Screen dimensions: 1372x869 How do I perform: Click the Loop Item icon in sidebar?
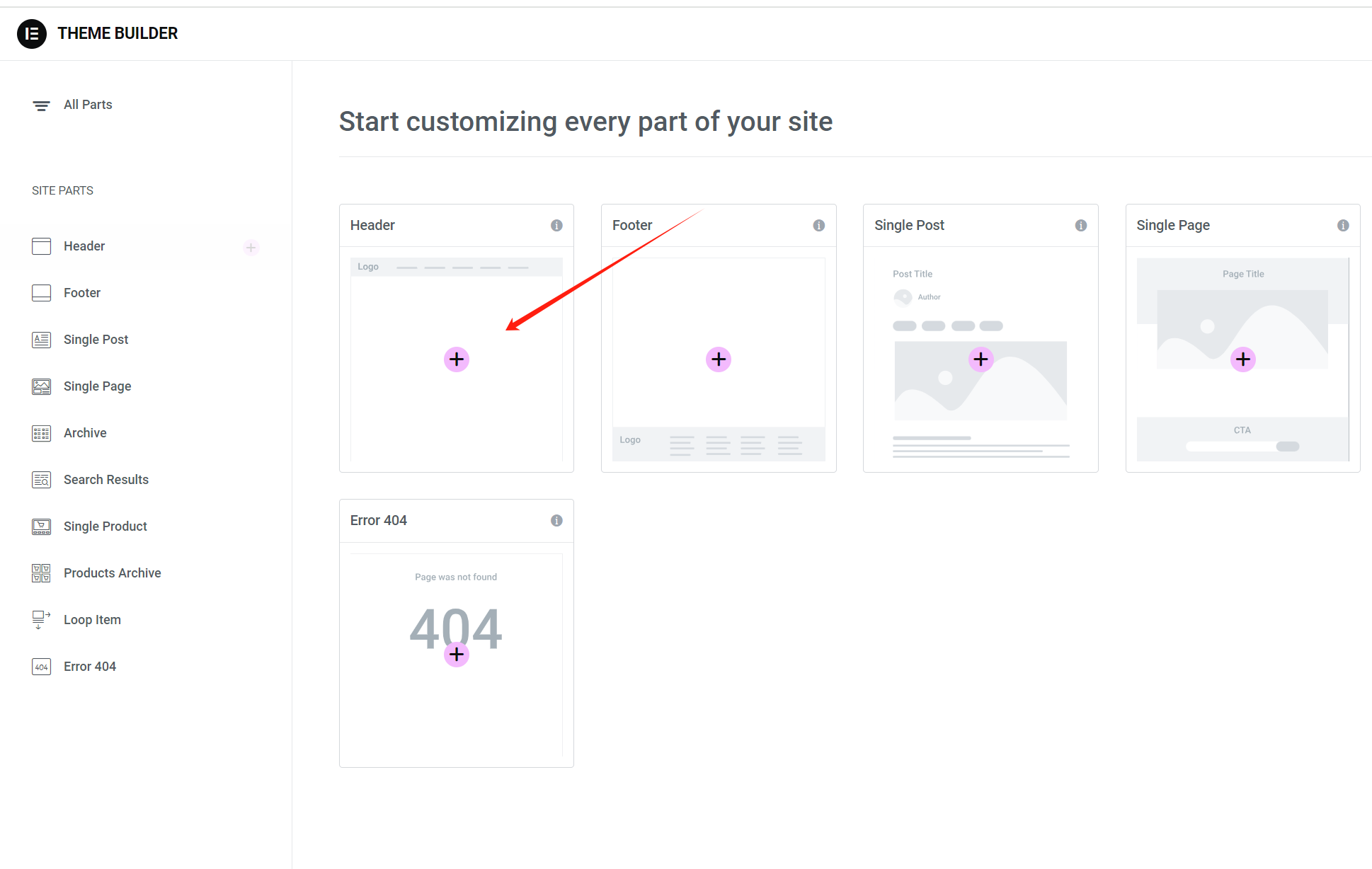40,619
